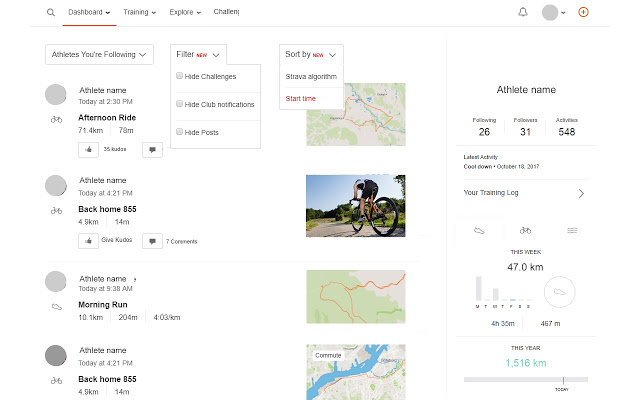Click the Give Kudos label

click(117, 240)
